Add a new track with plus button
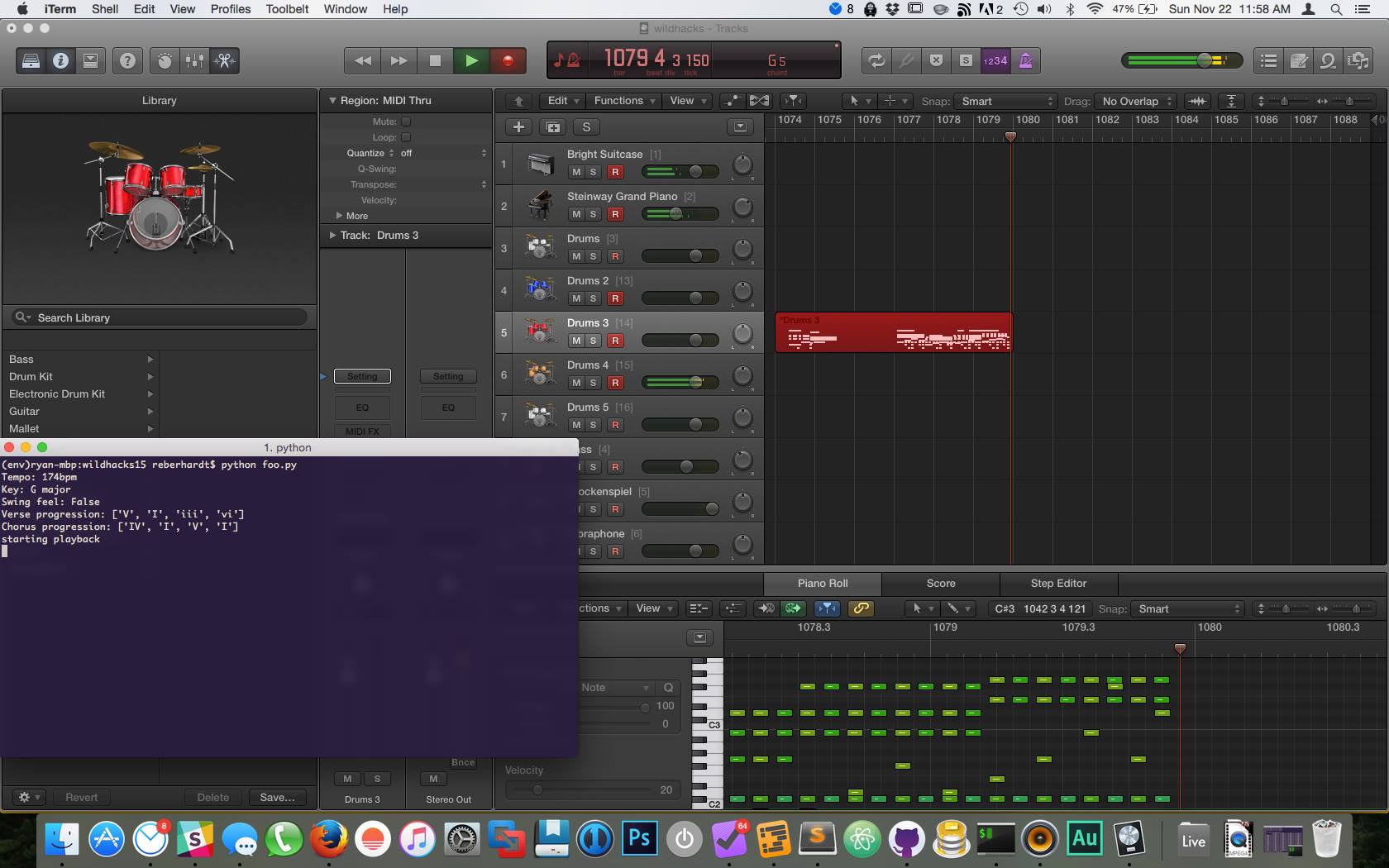Viewport: 1389px width, 868px height. point(518,127)
